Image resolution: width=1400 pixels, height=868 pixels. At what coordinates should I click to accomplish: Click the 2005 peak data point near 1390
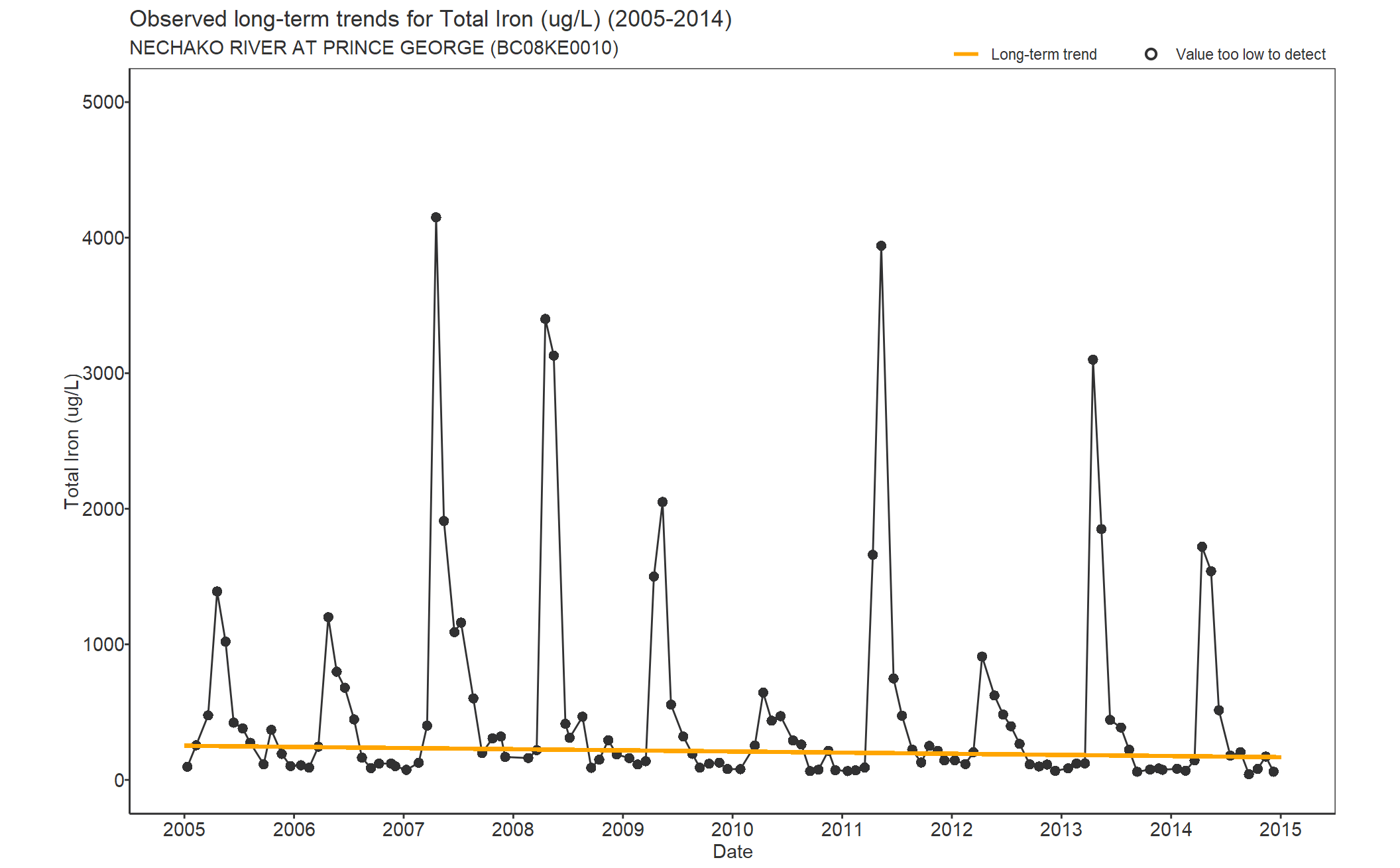click(217, 591)
